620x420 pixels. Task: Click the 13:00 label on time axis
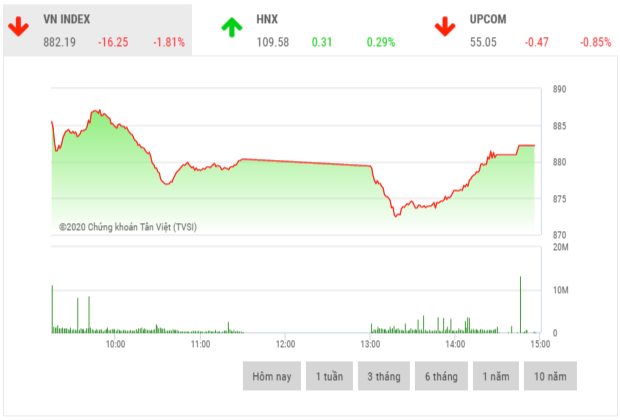370,344
